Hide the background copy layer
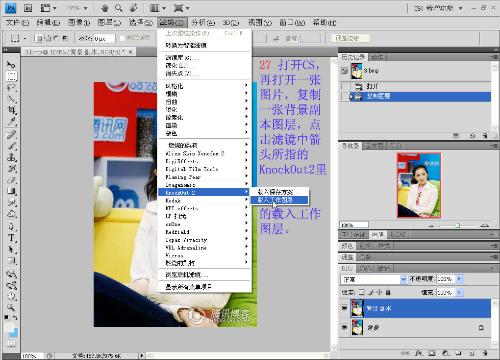 (x=344, y=308)
